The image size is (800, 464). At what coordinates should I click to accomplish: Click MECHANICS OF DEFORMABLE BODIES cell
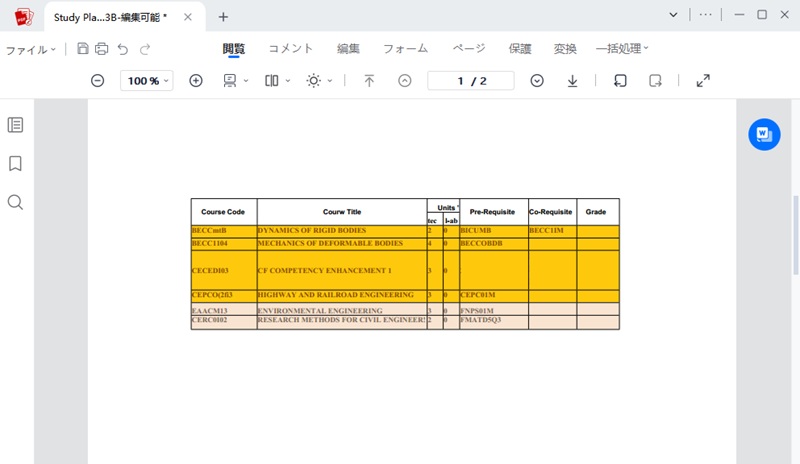click(x=341, y=243)
